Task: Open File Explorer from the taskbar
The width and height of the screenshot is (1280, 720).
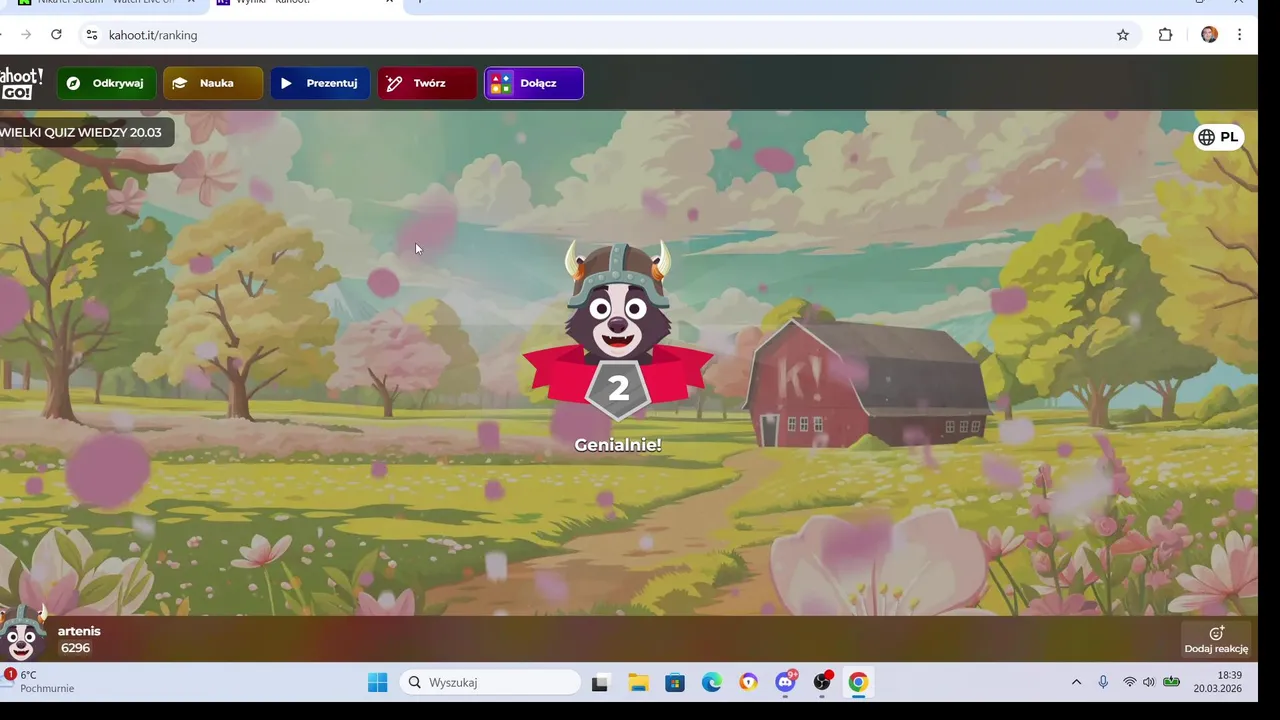Action: 638,683
